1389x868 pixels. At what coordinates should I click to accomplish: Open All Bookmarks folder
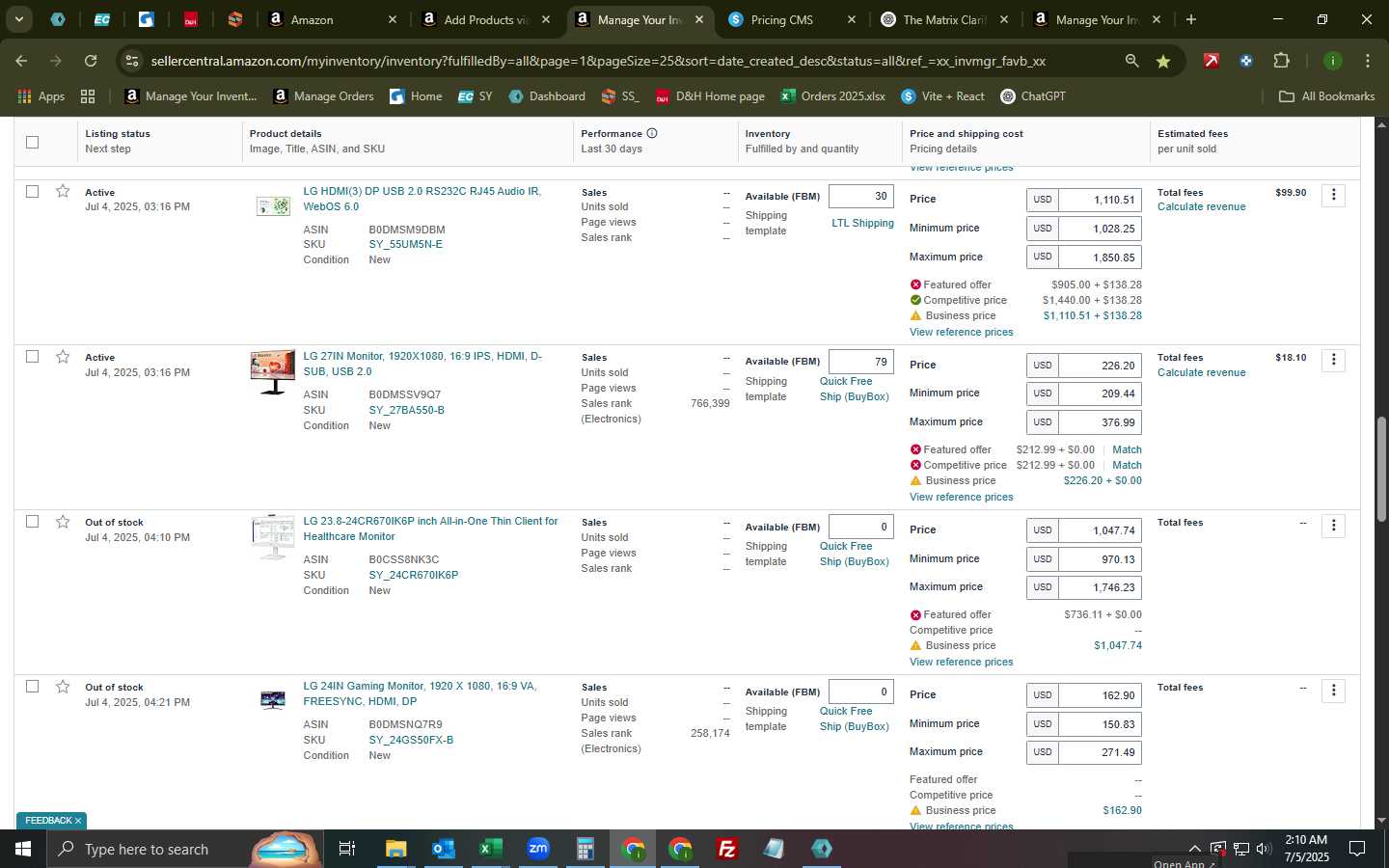click(1326, 96)
